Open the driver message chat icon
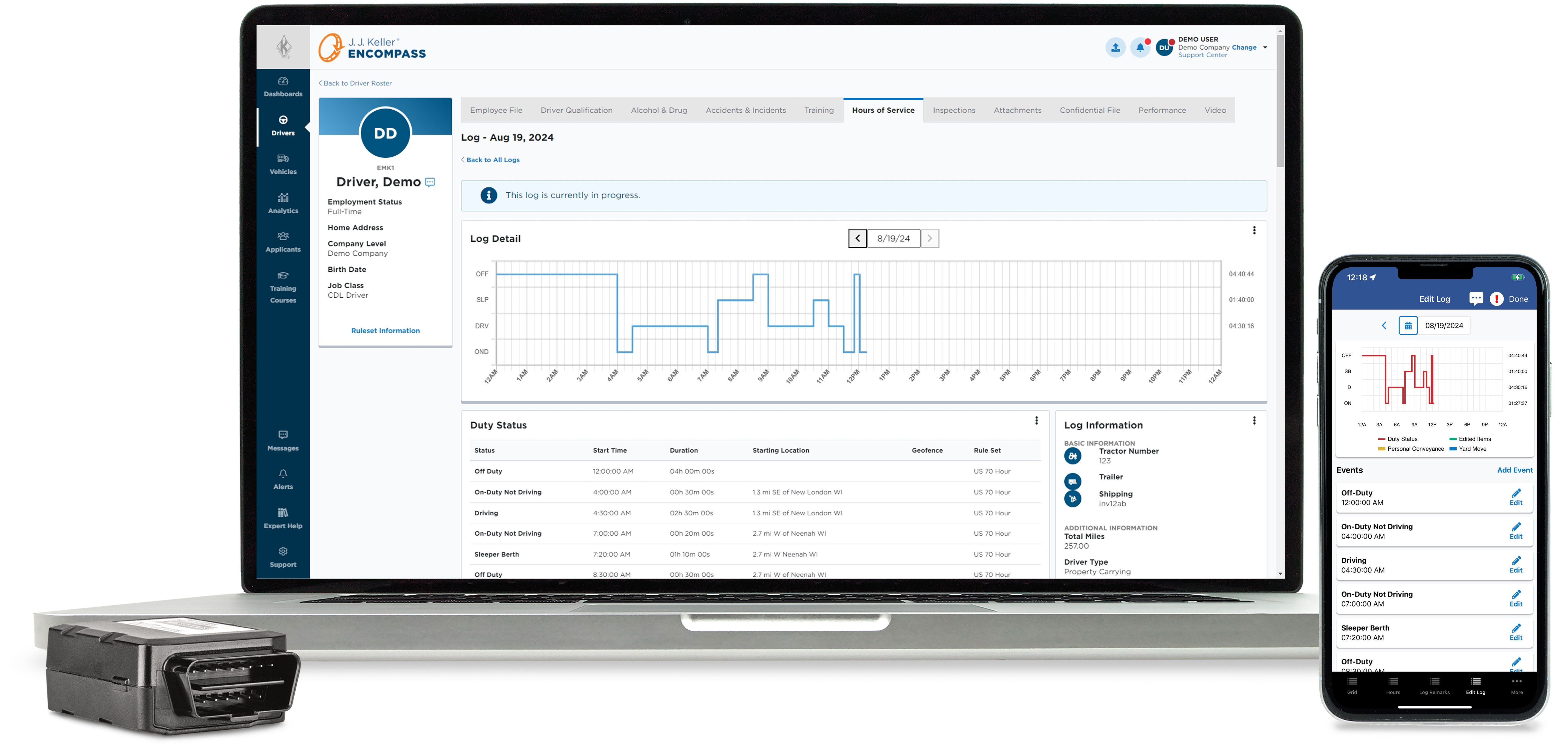This screenshot has height=751, width=1568. click(430, 182)
